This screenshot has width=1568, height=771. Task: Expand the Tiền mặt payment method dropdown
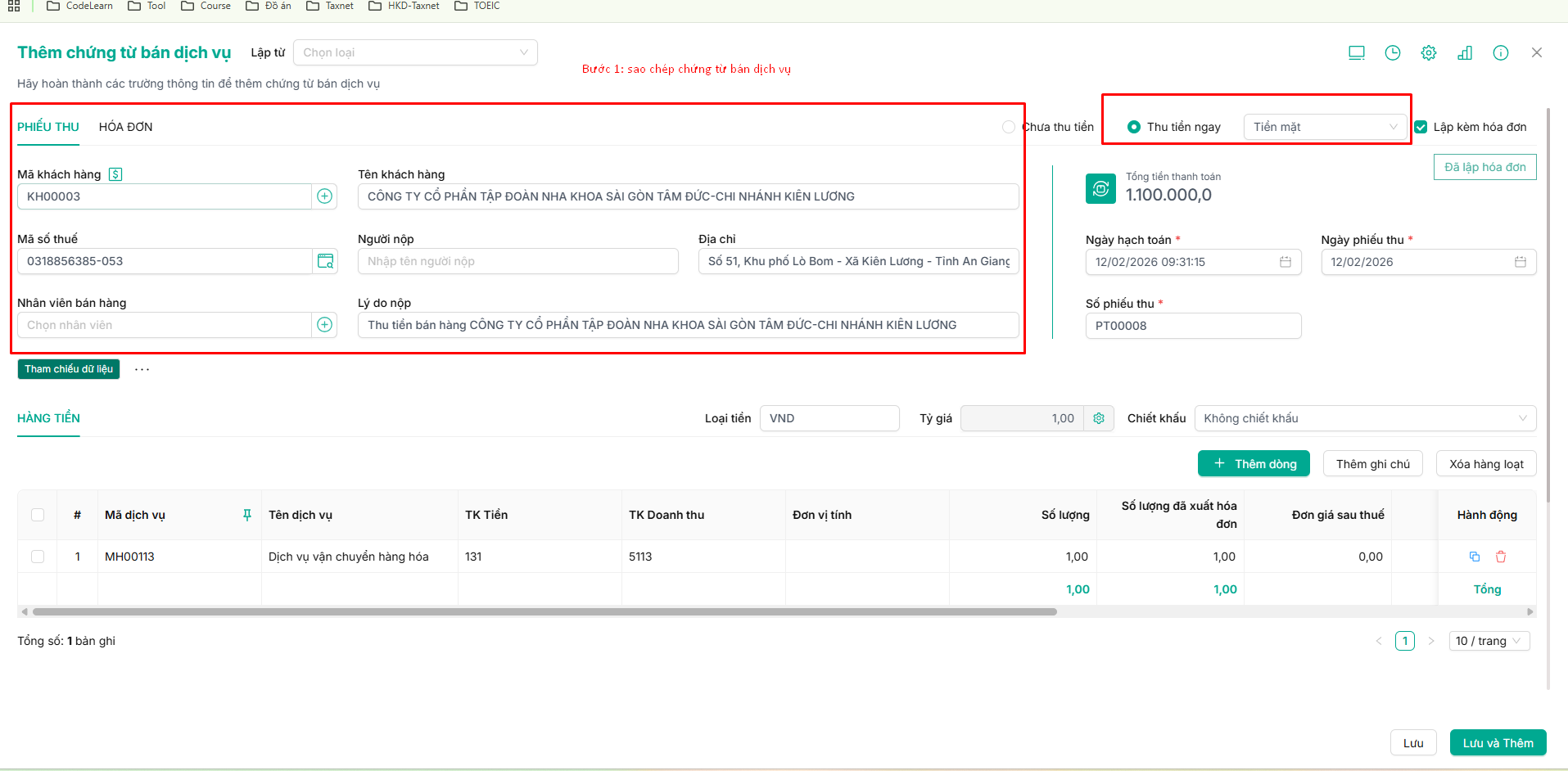click(x=1325, y=127)
